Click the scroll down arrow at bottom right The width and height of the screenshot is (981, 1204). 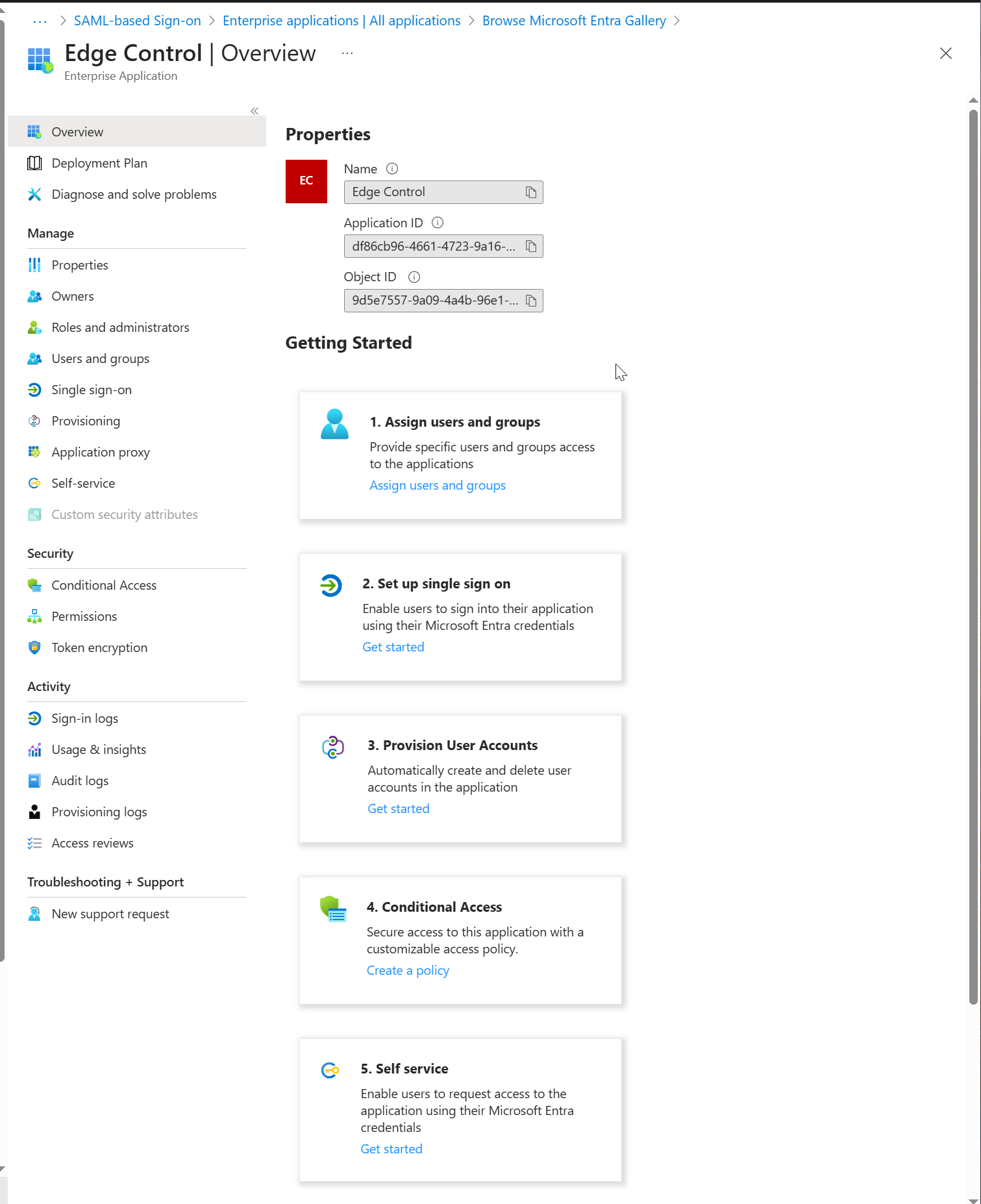click(973, 1201)
